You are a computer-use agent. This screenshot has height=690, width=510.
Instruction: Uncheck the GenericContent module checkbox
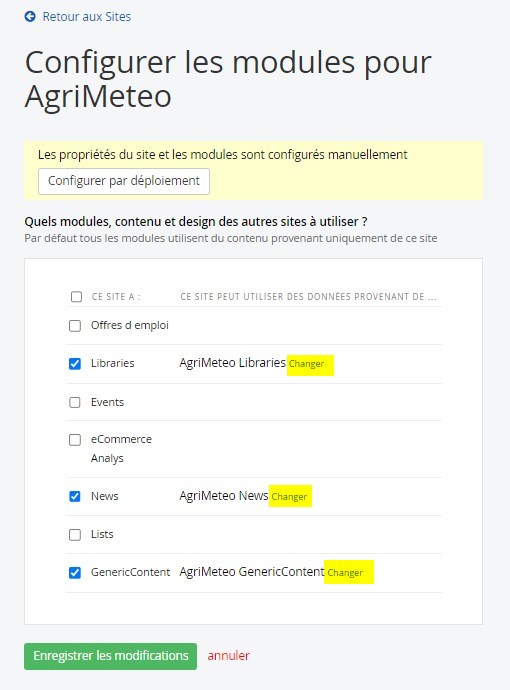[75, 573]
